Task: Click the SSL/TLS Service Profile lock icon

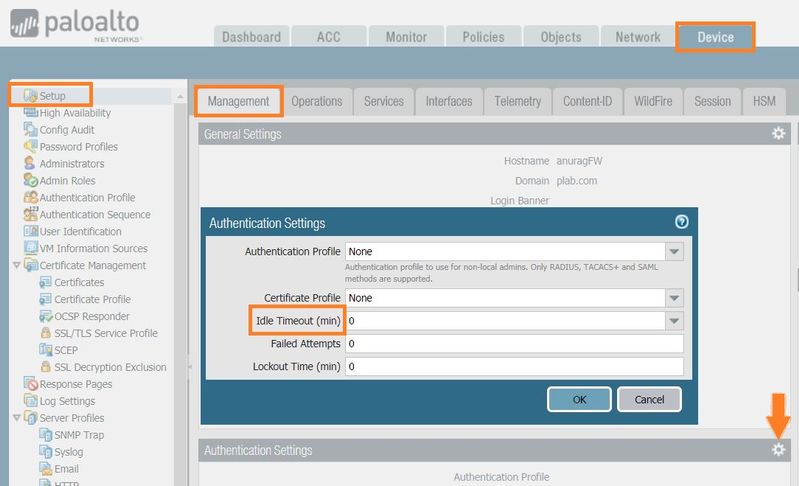Action: 45,333
